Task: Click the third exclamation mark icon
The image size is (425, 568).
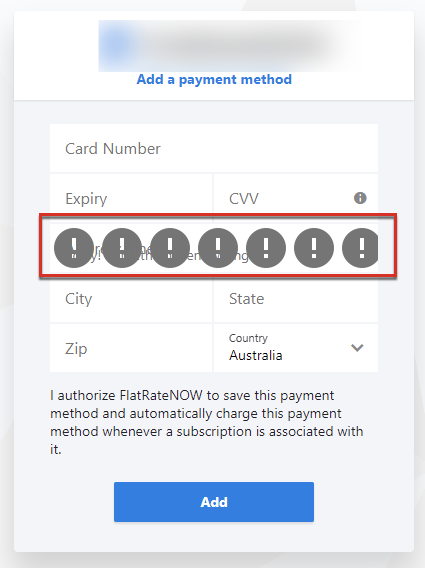Action: point(170,248)
